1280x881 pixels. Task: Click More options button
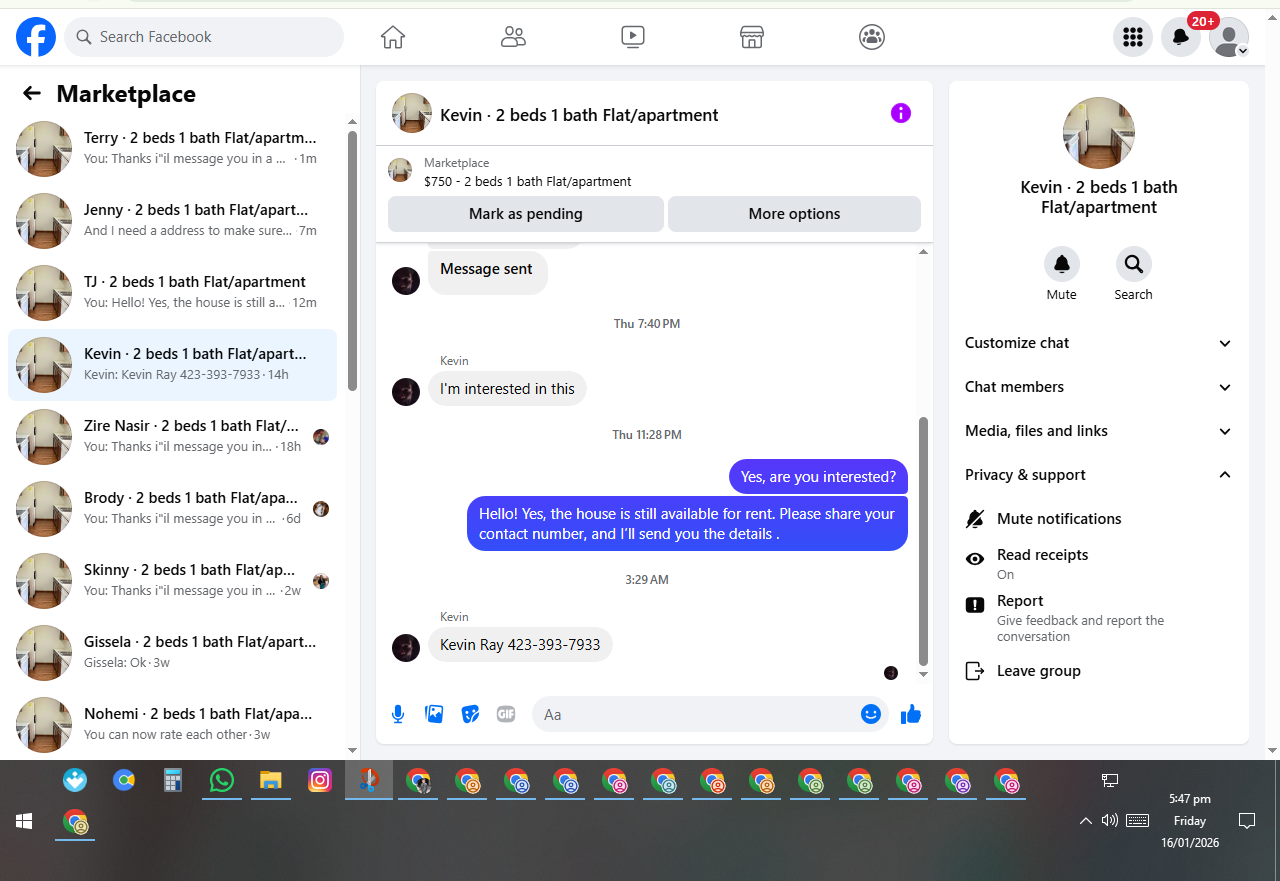pyautogui.click(x=794, y=214)
